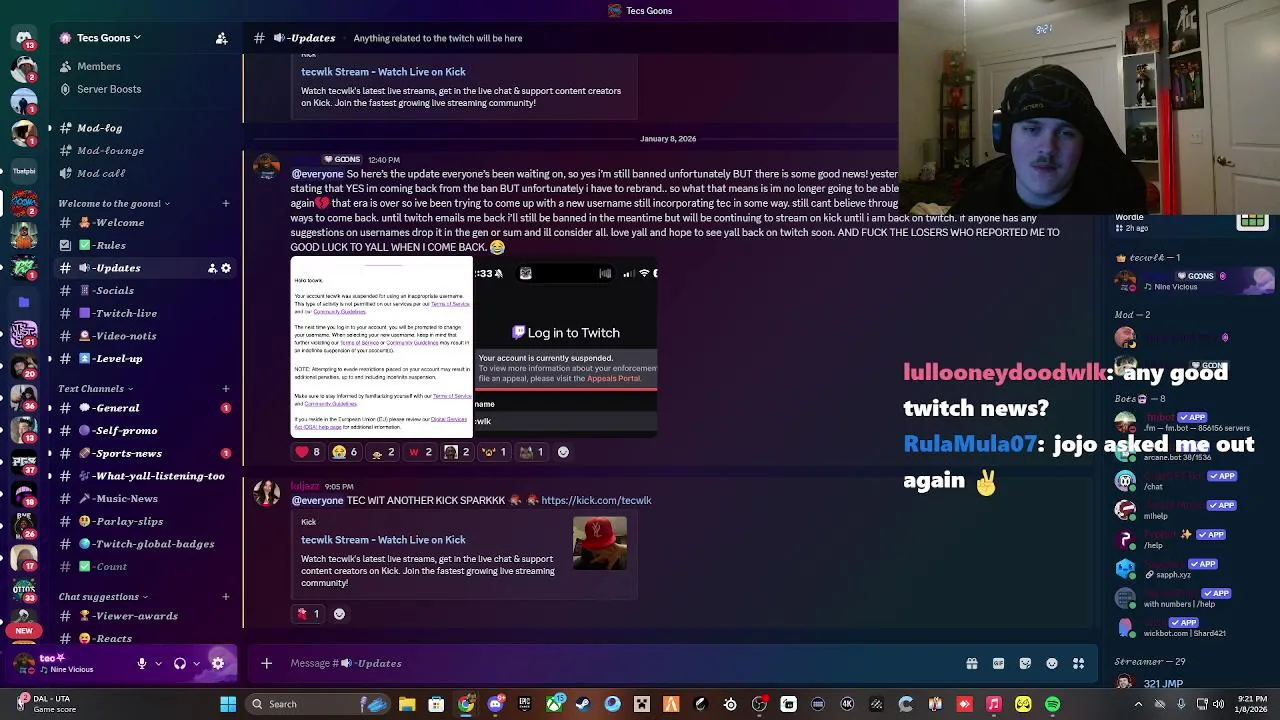Collapse the Chat suggestions category
This screenshot has width=1280, height=720.
click(103, 597)
